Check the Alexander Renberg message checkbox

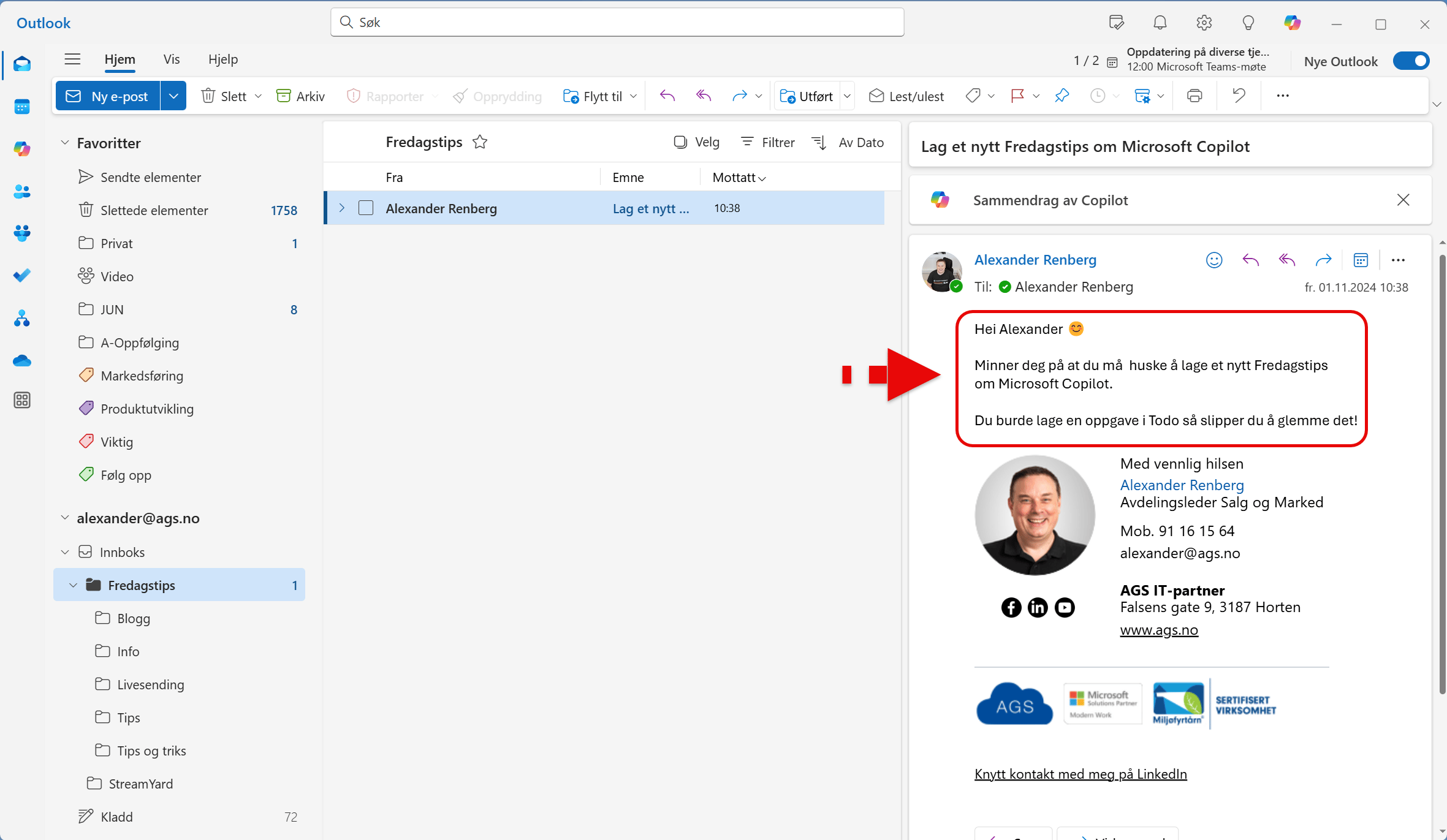(x=366, y=208)
